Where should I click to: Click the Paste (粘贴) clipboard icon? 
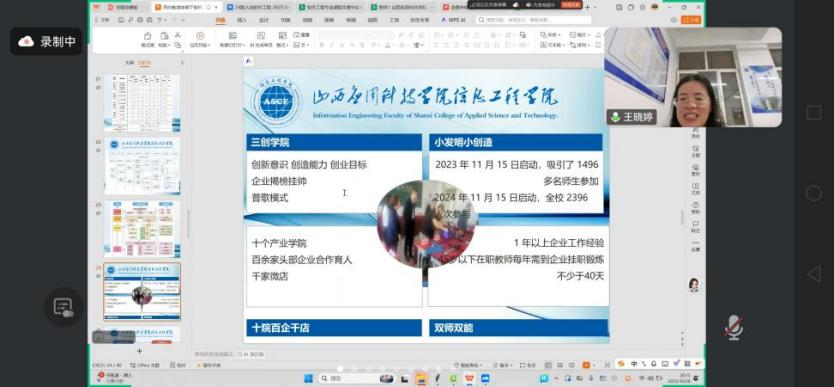165,36
